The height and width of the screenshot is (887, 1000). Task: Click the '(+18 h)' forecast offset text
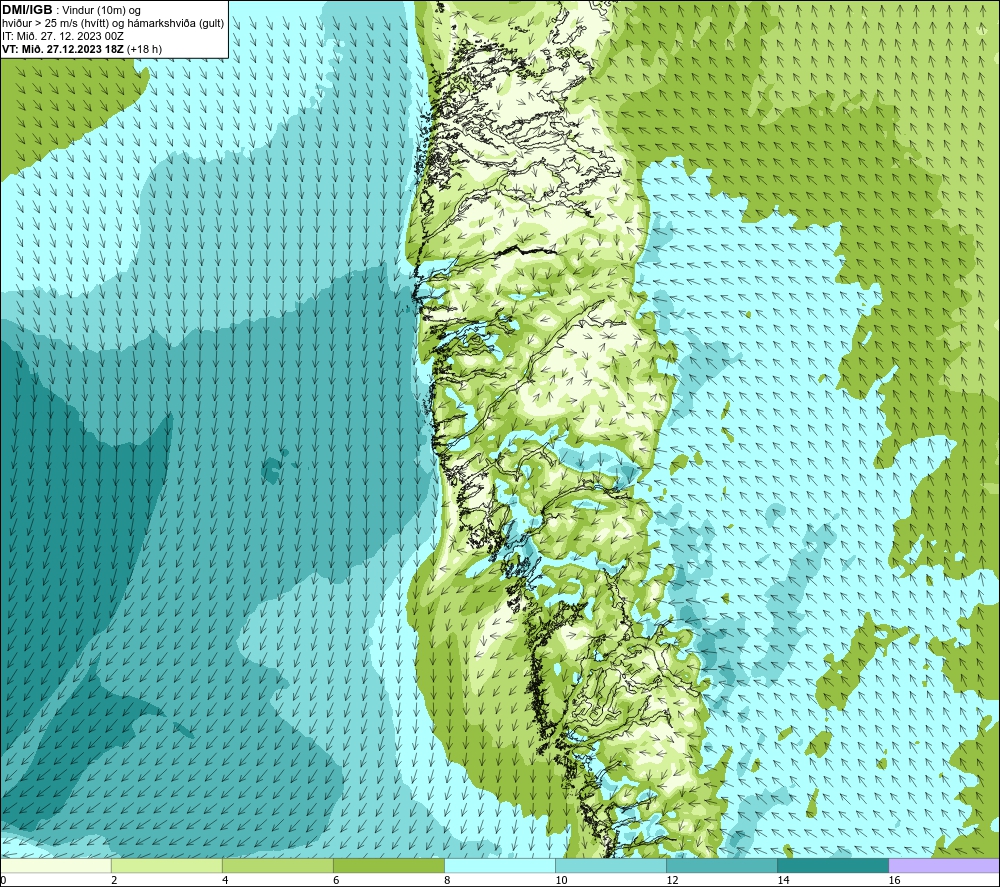pos(145,48)
